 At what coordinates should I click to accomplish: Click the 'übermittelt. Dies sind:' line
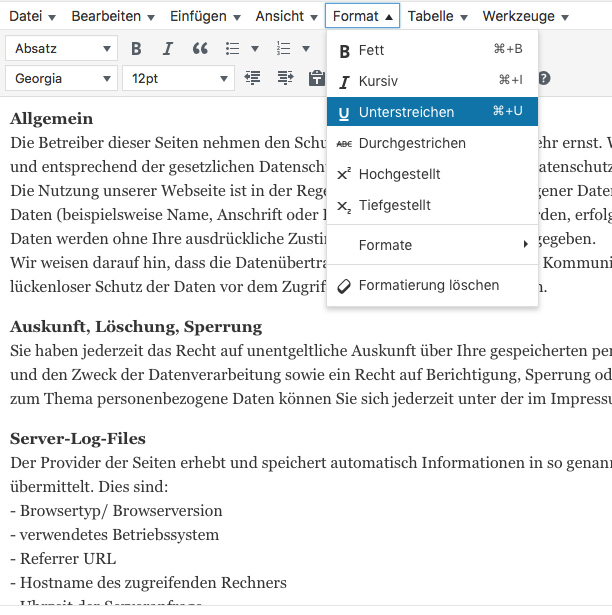[x=89, y=487]
